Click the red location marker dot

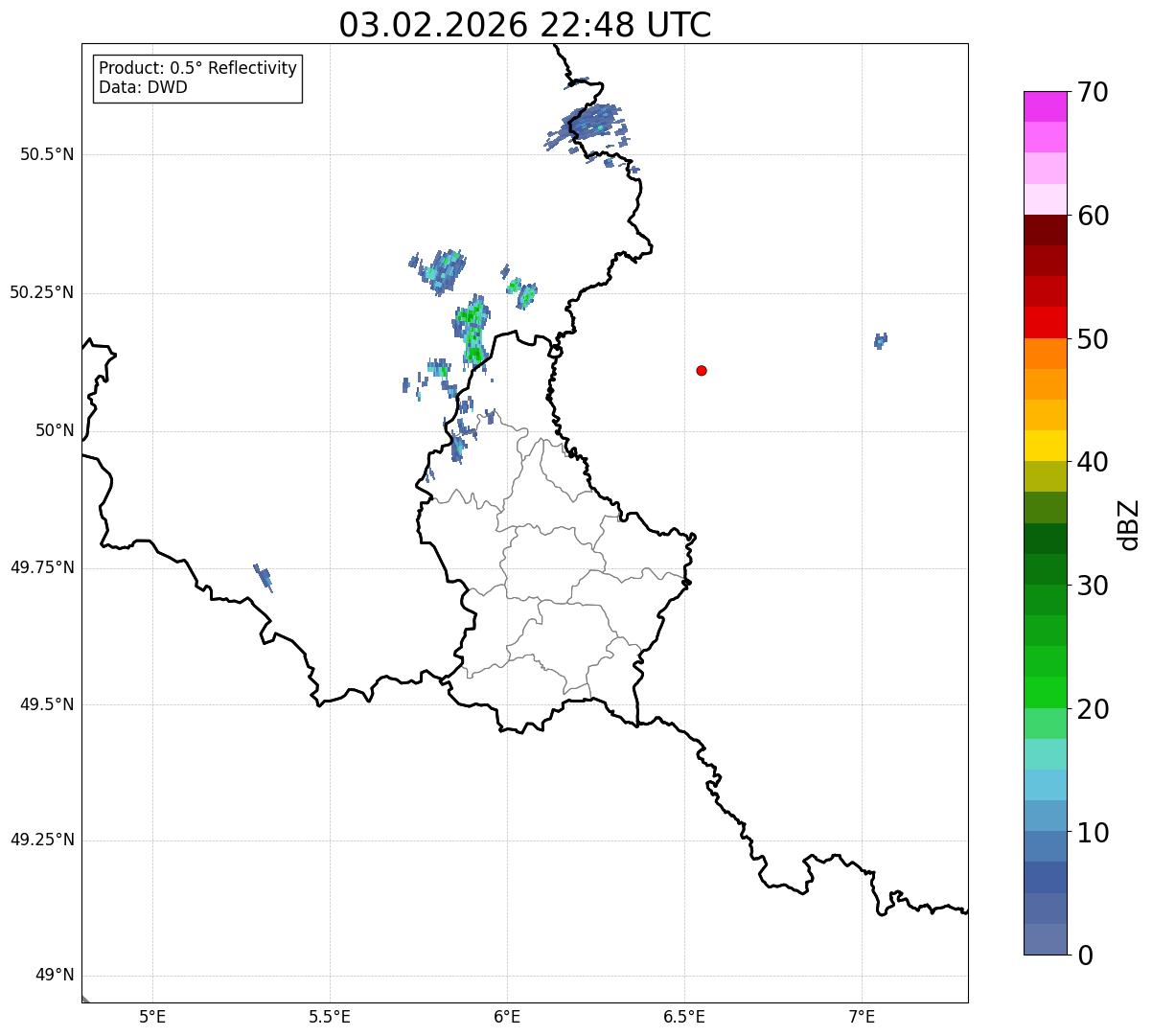[x=702, y=370]
